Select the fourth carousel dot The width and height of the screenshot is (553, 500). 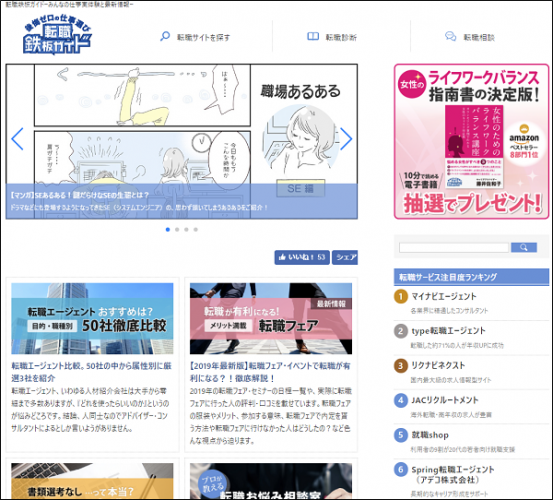(196, 230)
